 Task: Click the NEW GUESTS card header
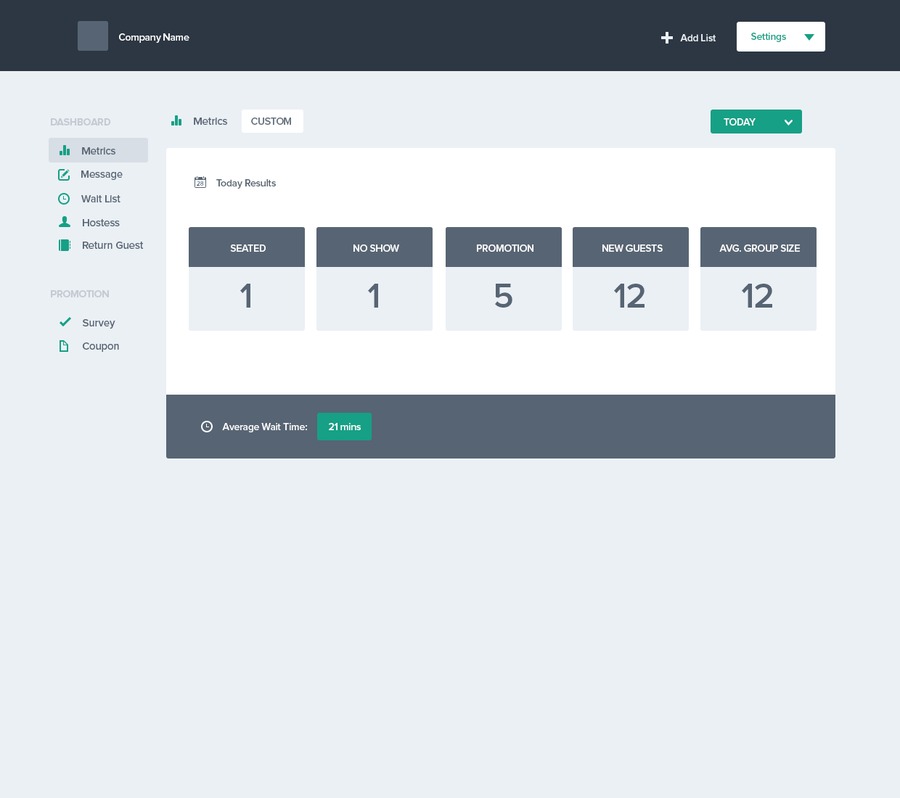click(x=631, y=247)
